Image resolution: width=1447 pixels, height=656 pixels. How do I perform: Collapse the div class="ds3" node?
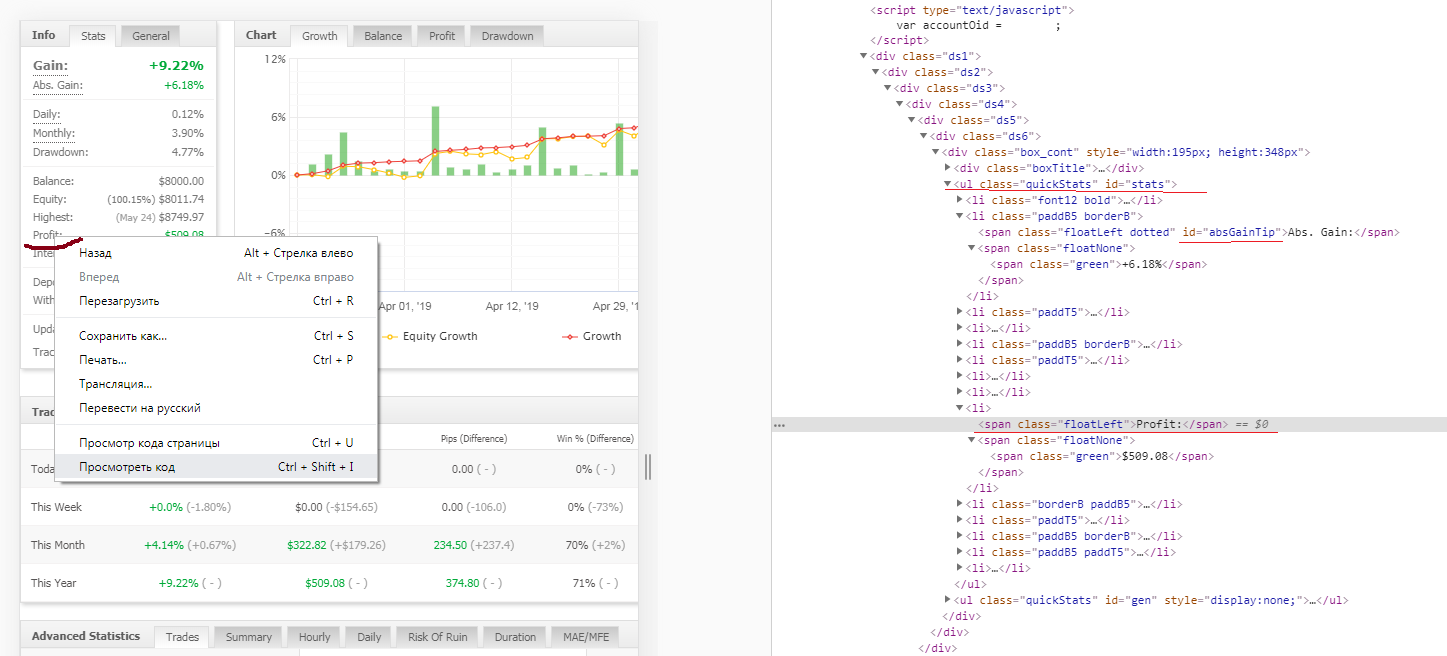coord(888,88)
